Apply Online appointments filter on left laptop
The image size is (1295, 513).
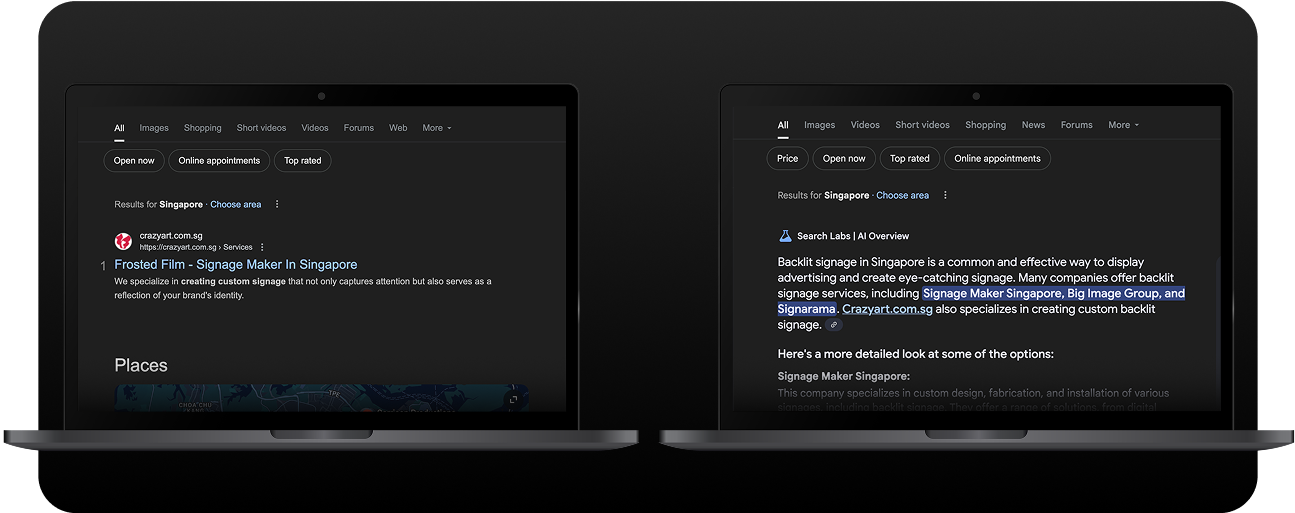tap(219, 160)
